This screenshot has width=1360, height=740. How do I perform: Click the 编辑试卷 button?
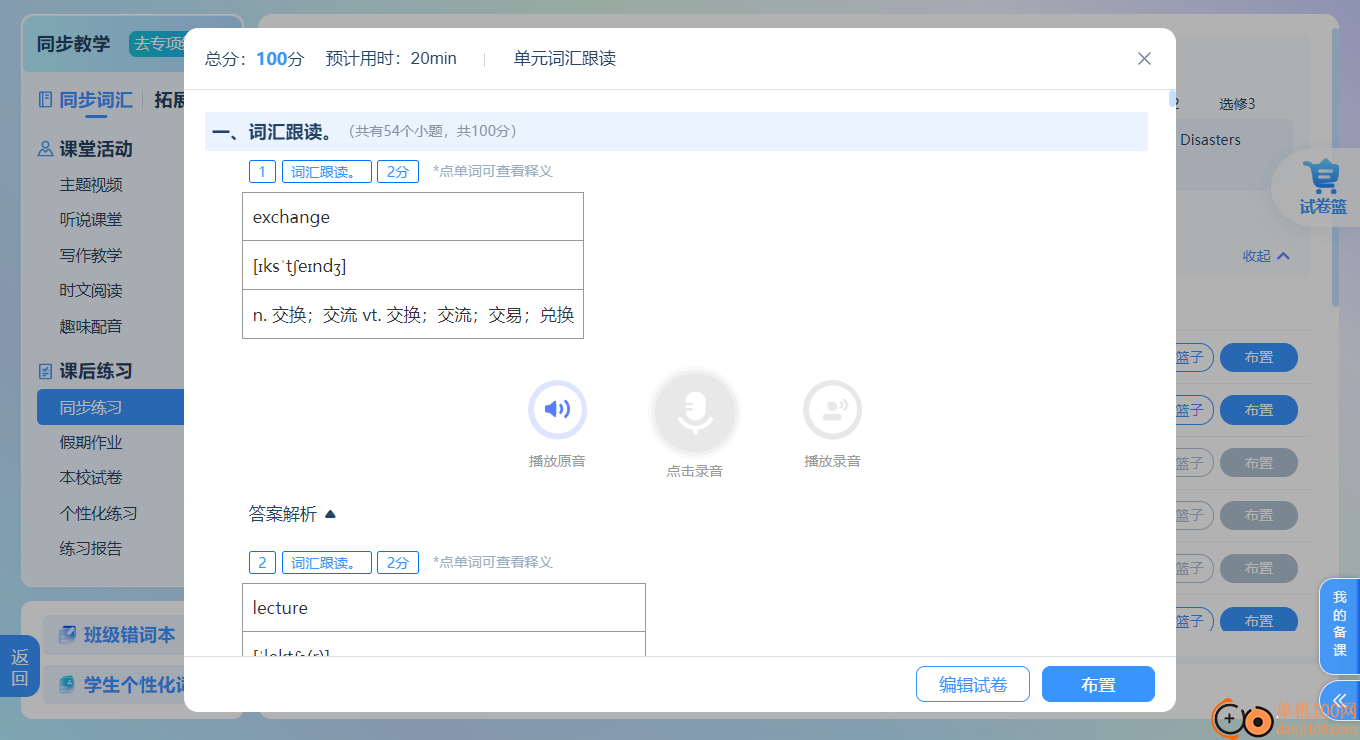click(973, 684)
